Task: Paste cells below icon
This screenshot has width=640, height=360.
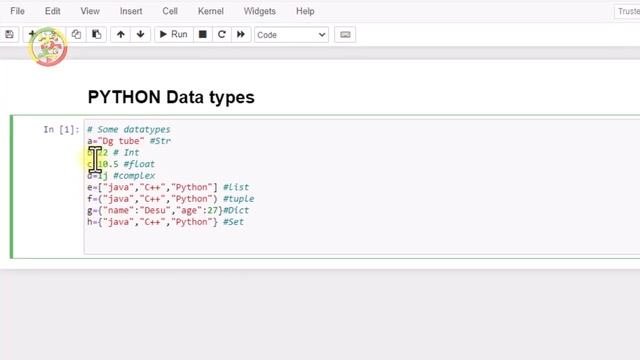Action: pos(96,35)
